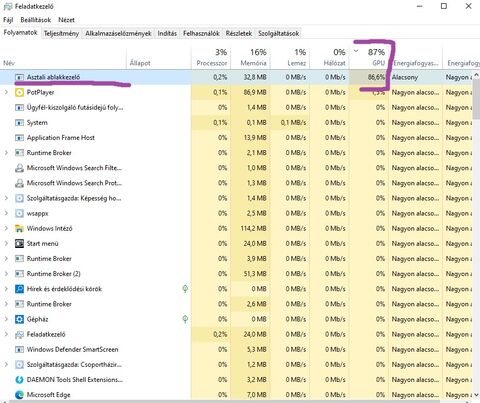
Task: Click the Runtime Broker (2) icon
Action: (19, 274)
